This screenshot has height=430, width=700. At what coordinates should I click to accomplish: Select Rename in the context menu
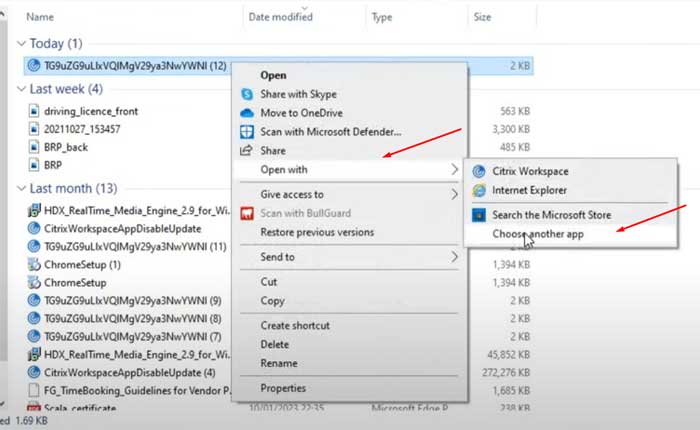point(278,363)
